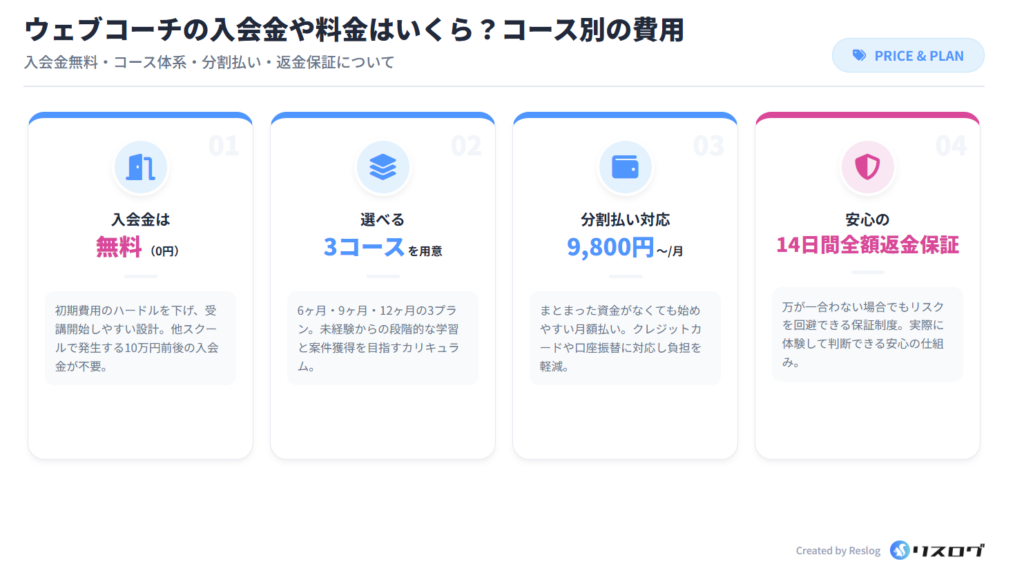The height and width of the screenshot is (566, 1024).
Task: Click the wallet icon for 分割払い対応
Action: tap(625, 167)
